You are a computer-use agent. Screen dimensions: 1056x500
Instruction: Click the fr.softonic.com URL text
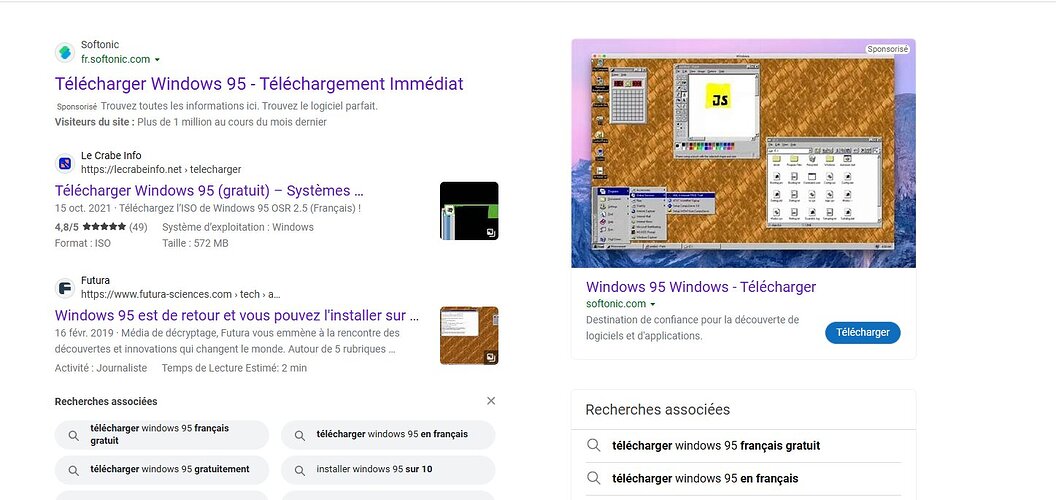(115, 59)
